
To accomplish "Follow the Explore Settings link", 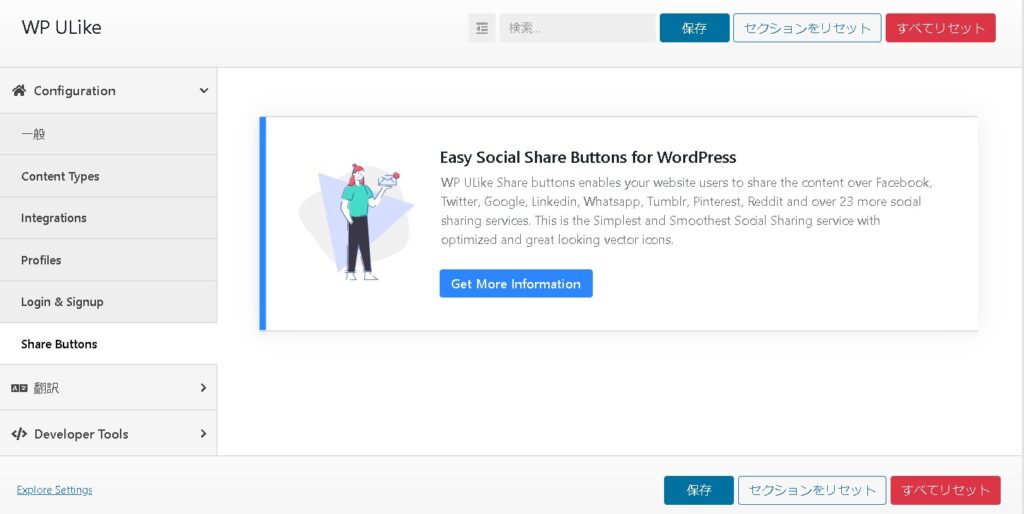I will pos(55,490).
